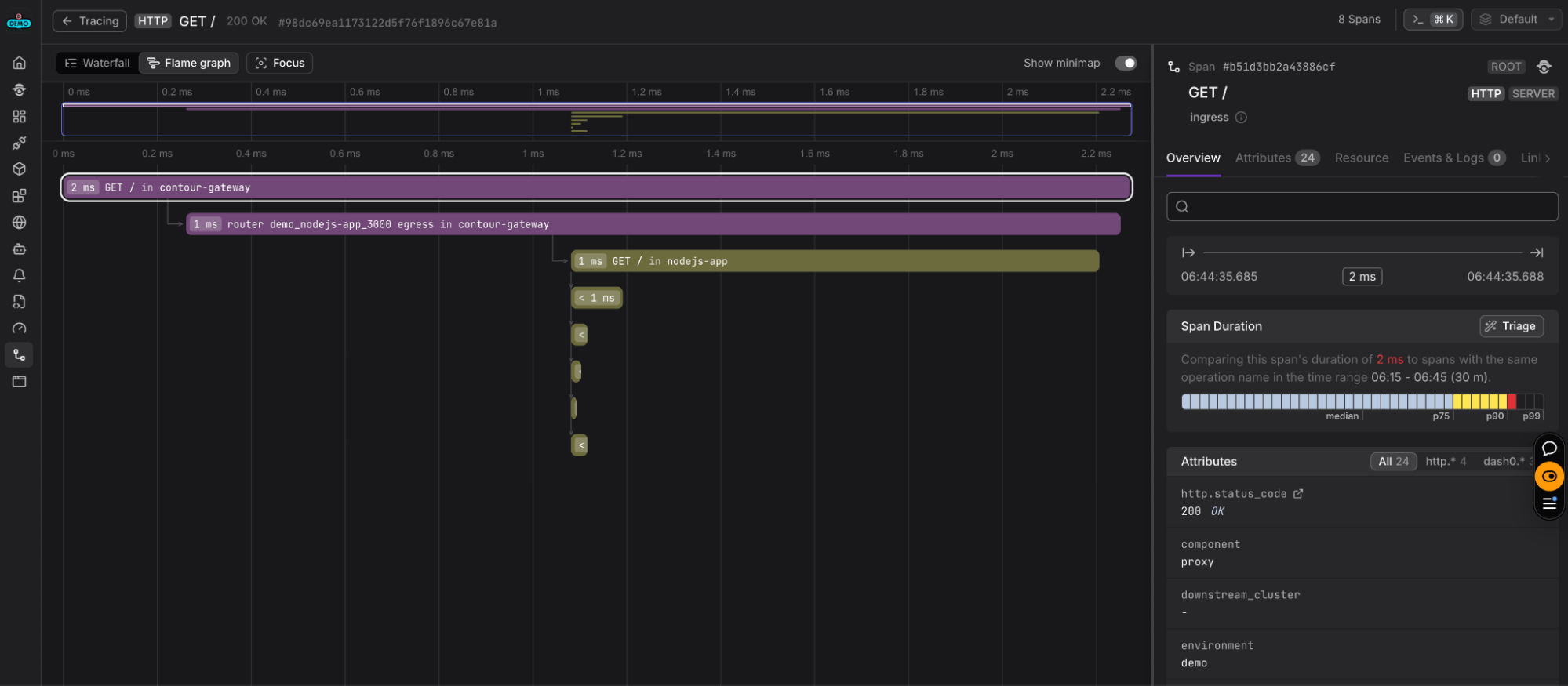This screenshot has width=1568, height=686.
Task: Open the partially visible Links tab
Action: 1530,158
